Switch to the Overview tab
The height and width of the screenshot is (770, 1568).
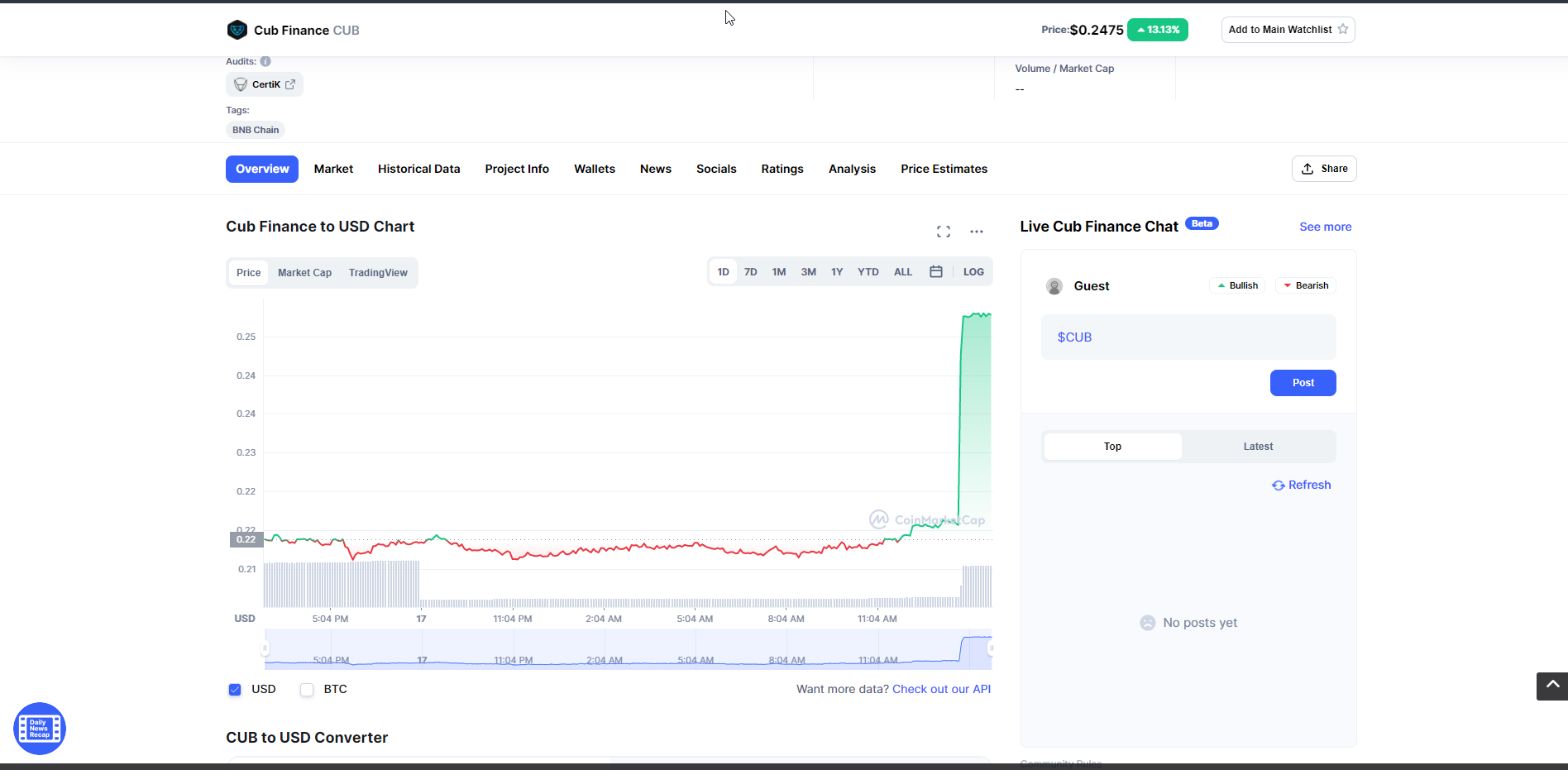click(262, 169)
